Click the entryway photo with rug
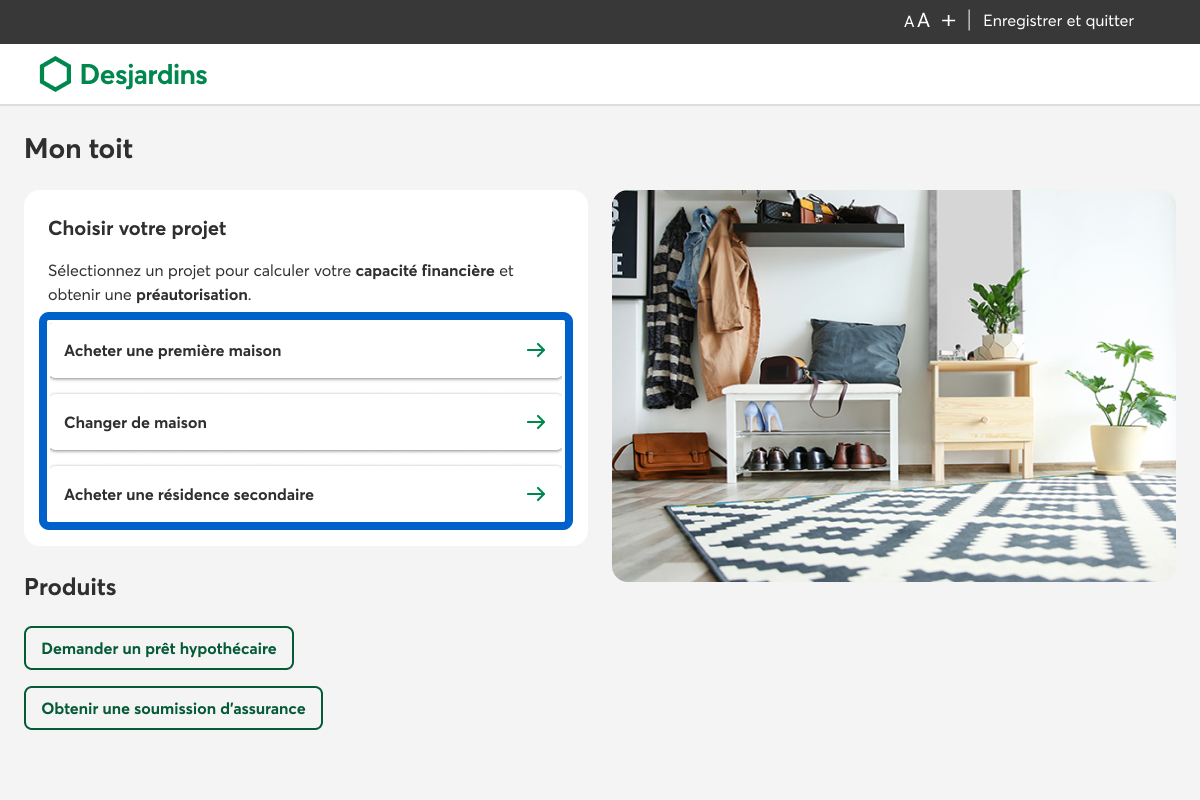This screenshot has height=800, width=1200. click(x=893, y=386)
